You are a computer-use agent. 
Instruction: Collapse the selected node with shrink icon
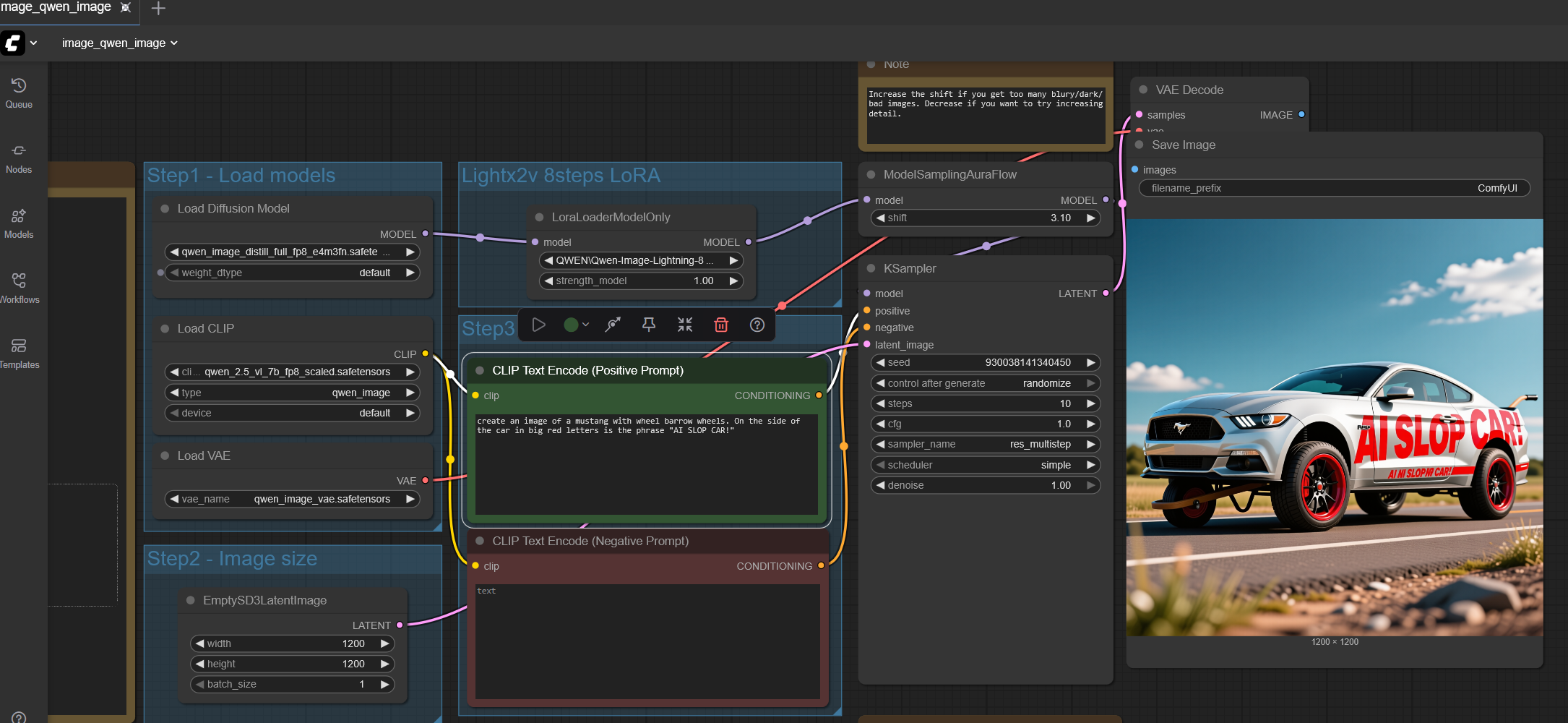pos(685,325)
